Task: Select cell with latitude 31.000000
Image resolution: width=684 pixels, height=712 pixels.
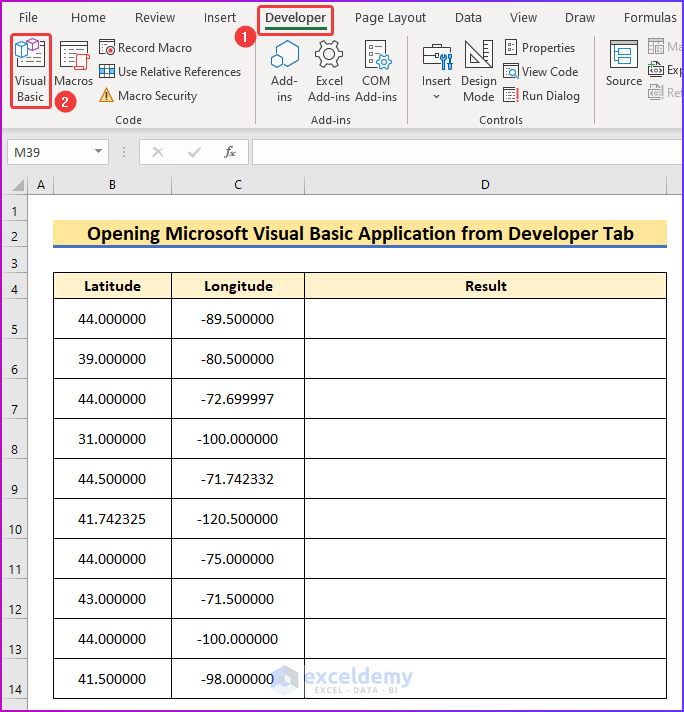Action: click(112, 439)
